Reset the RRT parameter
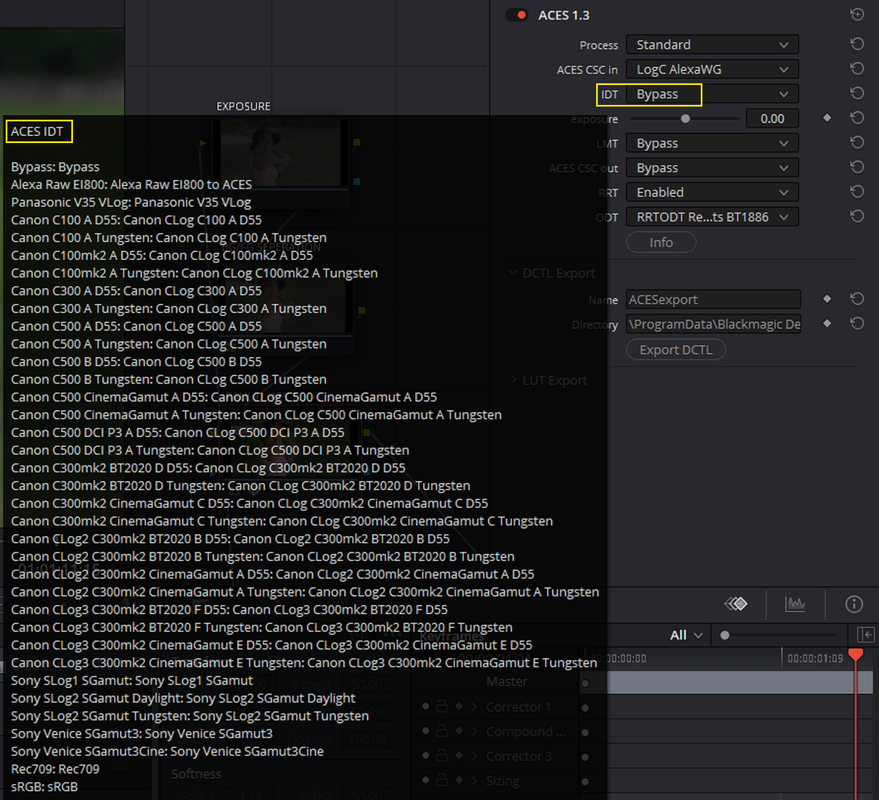The height and width of the screenshot is (800, 879). point(857,192)
